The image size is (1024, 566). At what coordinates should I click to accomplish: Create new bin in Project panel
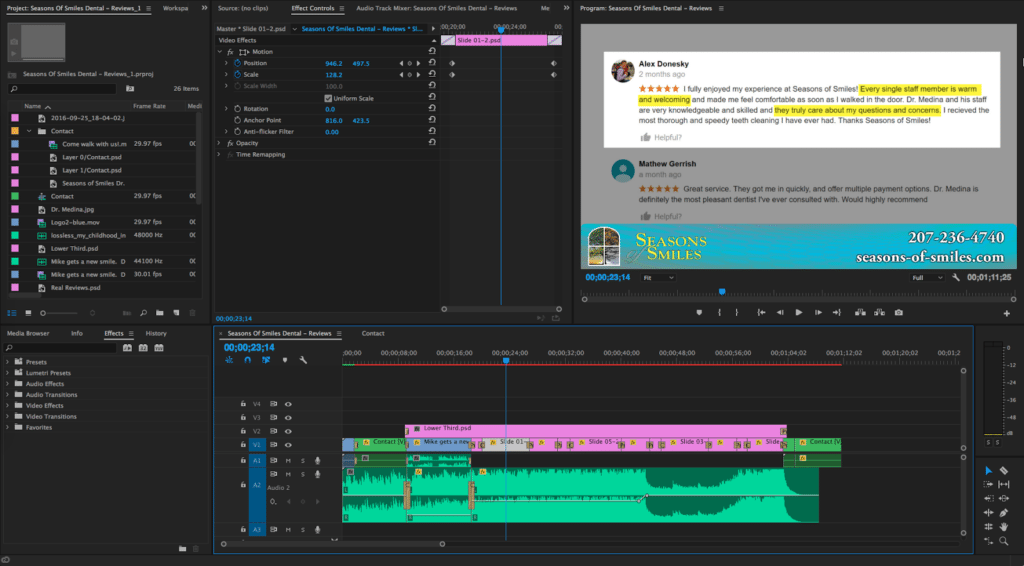[159, 313]
